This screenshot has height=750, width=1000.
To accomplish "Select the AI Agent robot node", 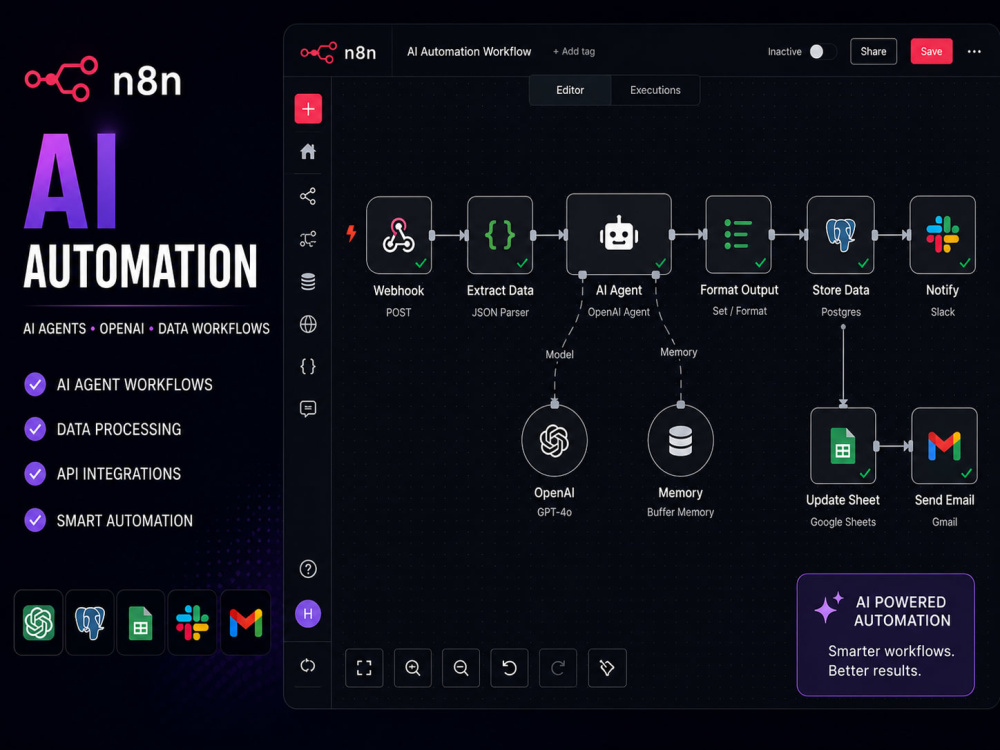I will 619,235.
